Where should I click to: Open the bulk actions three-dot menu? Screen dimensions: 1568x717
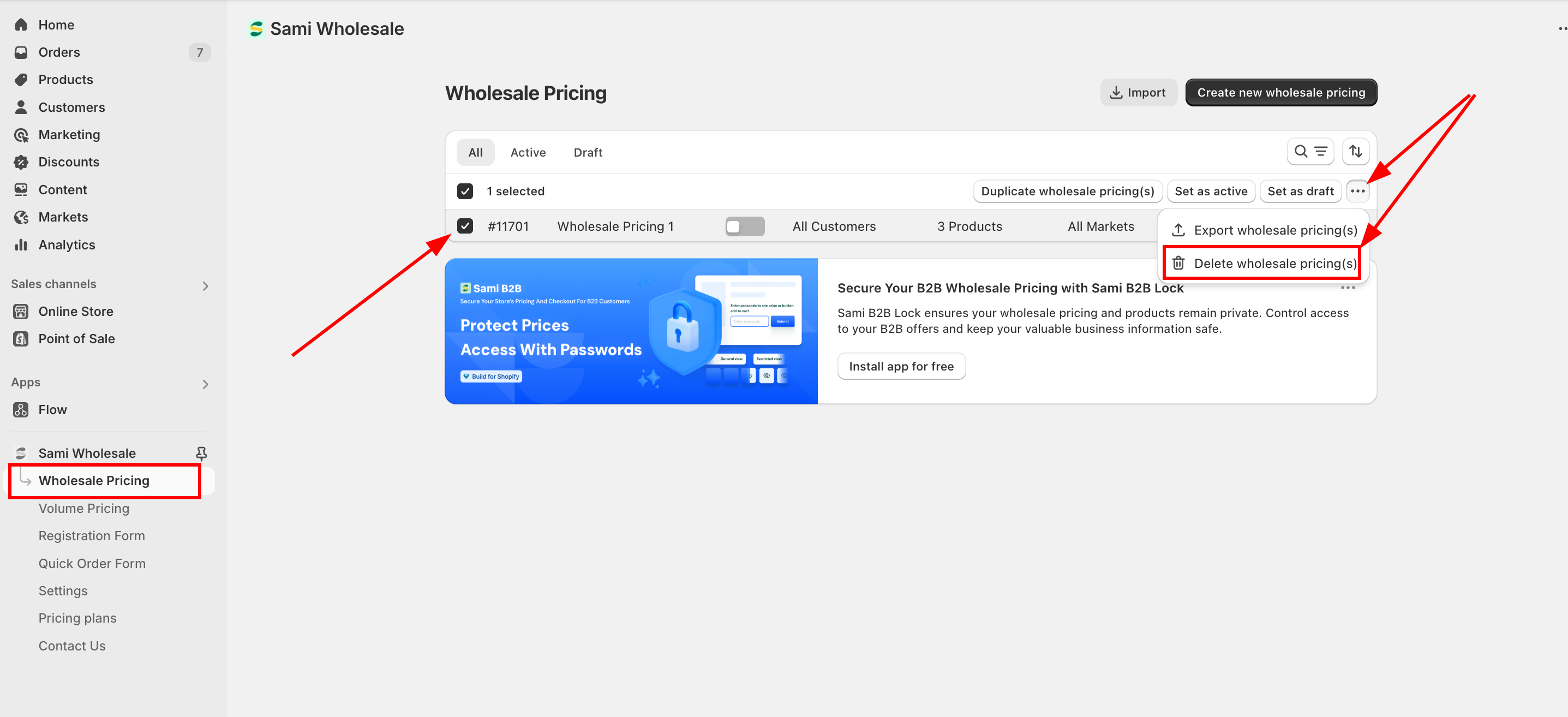tap(1357, 191)
